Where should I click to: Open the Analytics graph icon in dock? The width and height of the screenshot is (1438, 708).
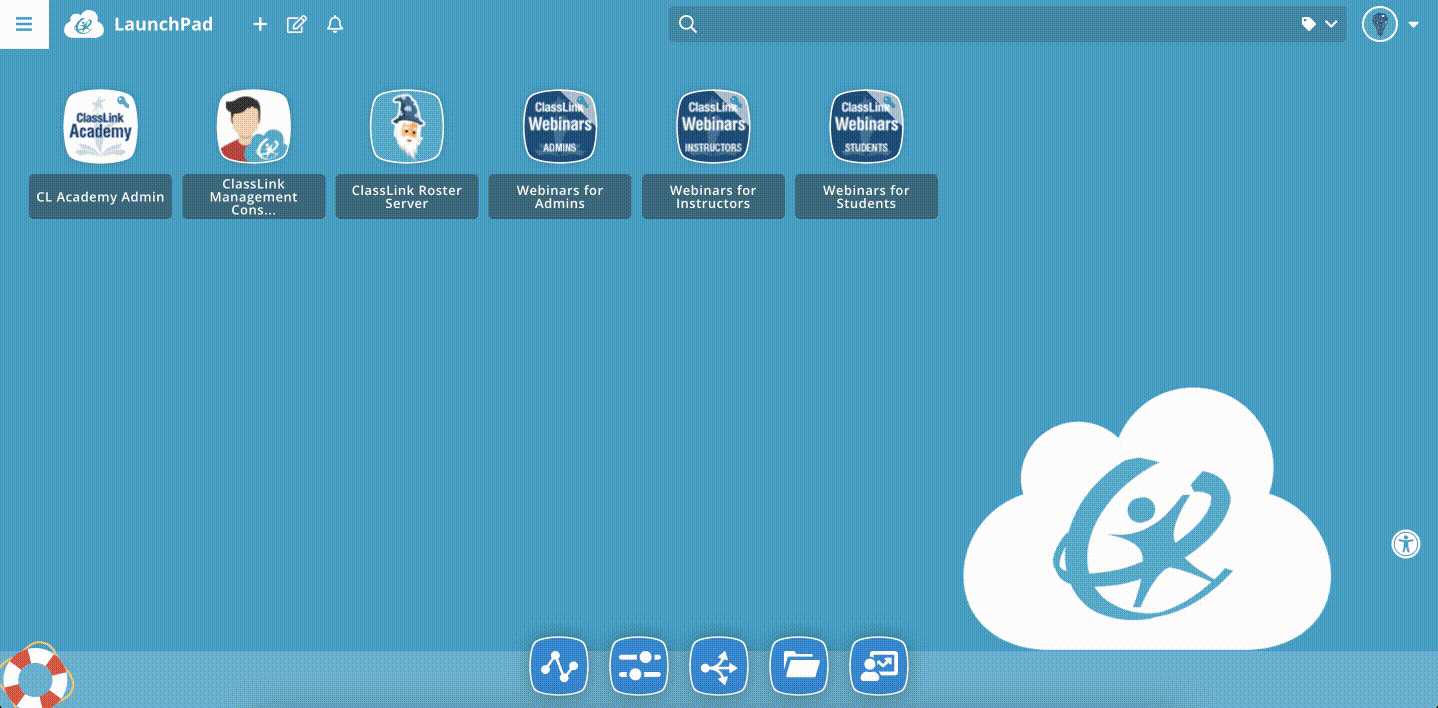click(x=559, y=666)
